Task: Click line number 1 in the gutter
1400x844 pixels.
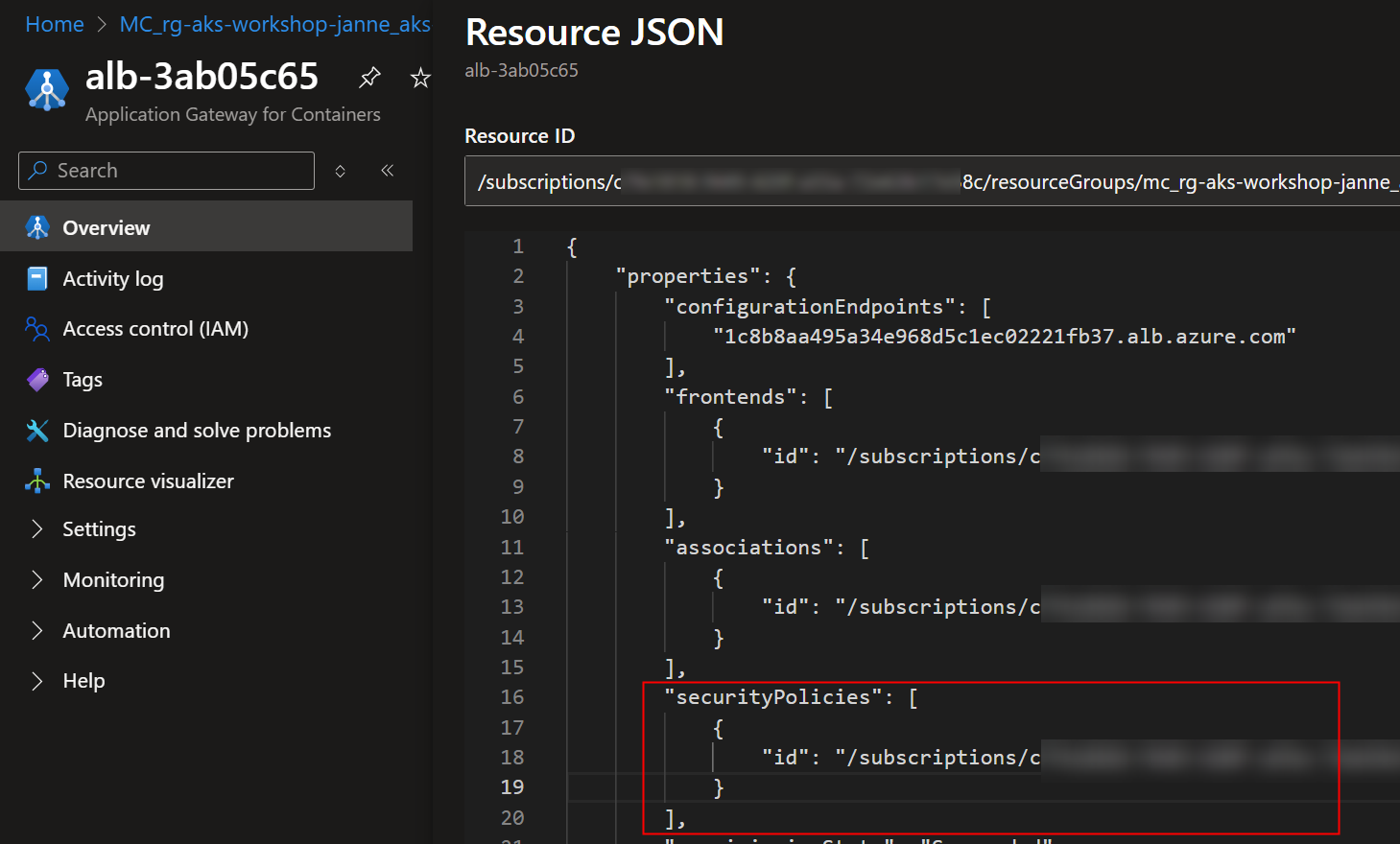Action: 518,246
